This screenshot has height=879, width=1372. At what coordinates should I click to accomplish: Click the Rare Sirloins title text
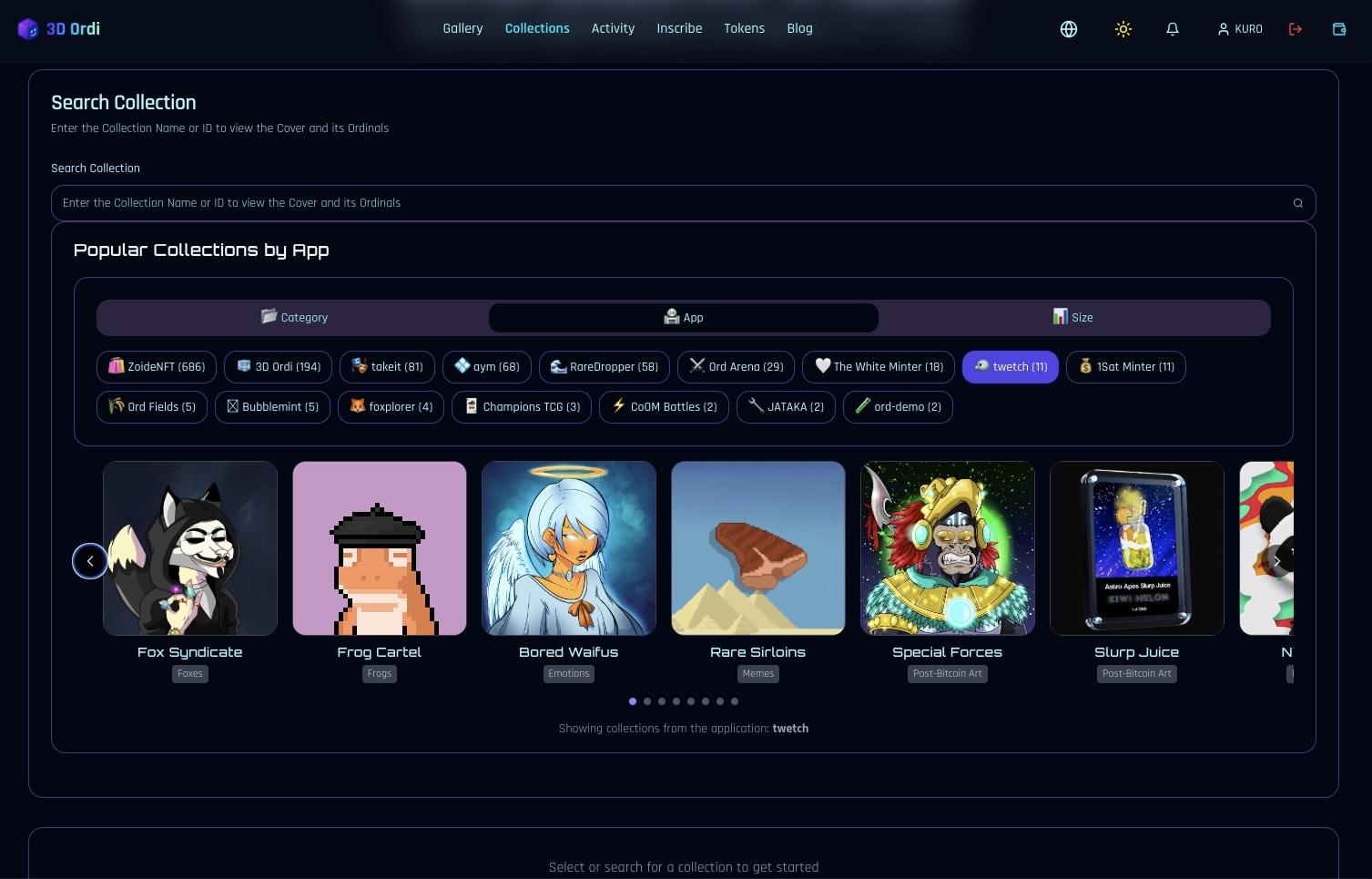758,652
